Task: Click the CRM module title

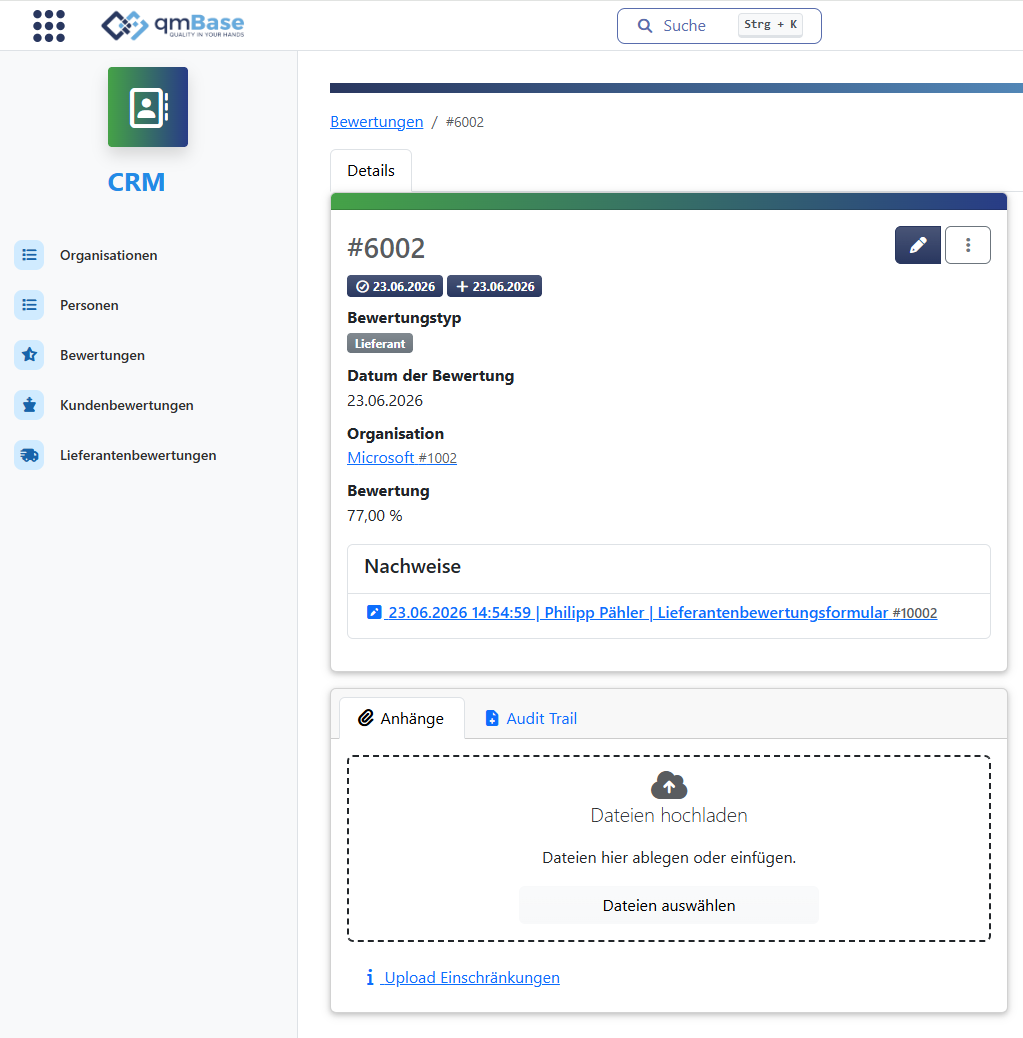Action: pyautogui.click(x=136, y=182)
